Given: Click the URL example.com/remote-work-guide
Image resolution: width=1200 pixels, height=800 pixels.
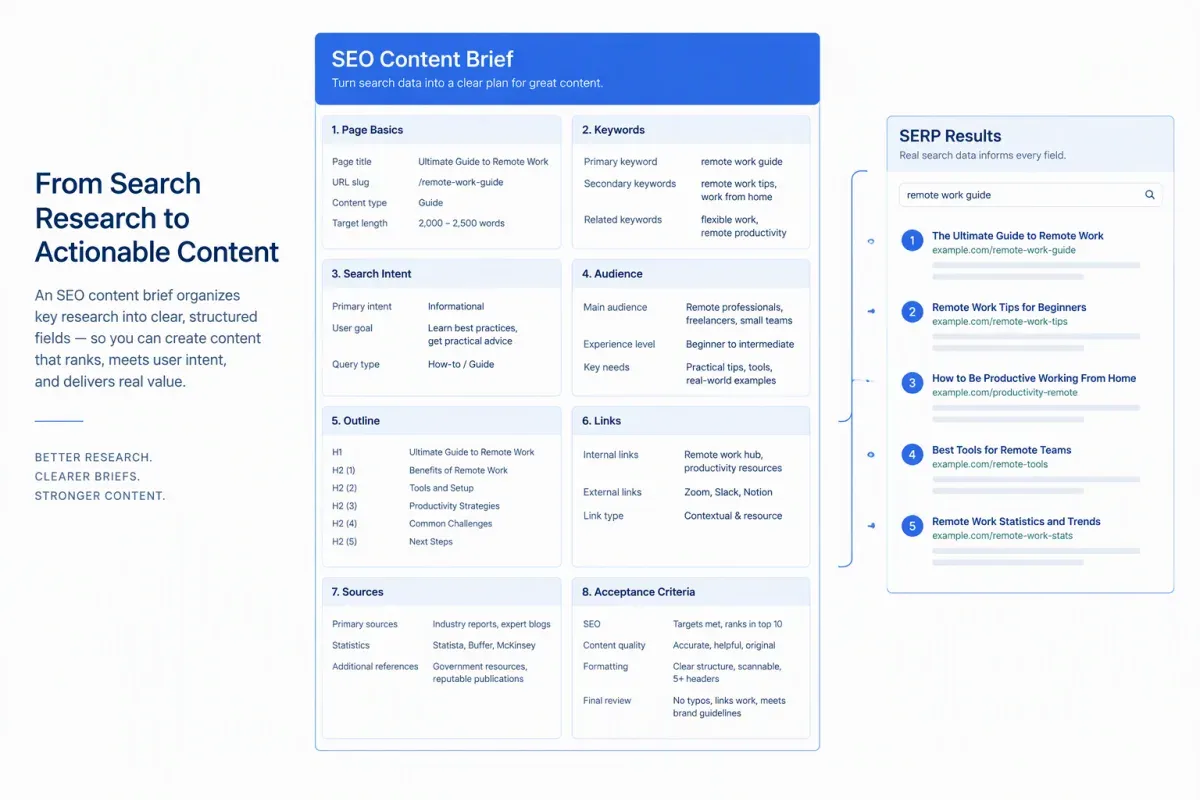Looking at the screenshot, I should 1004,250.
